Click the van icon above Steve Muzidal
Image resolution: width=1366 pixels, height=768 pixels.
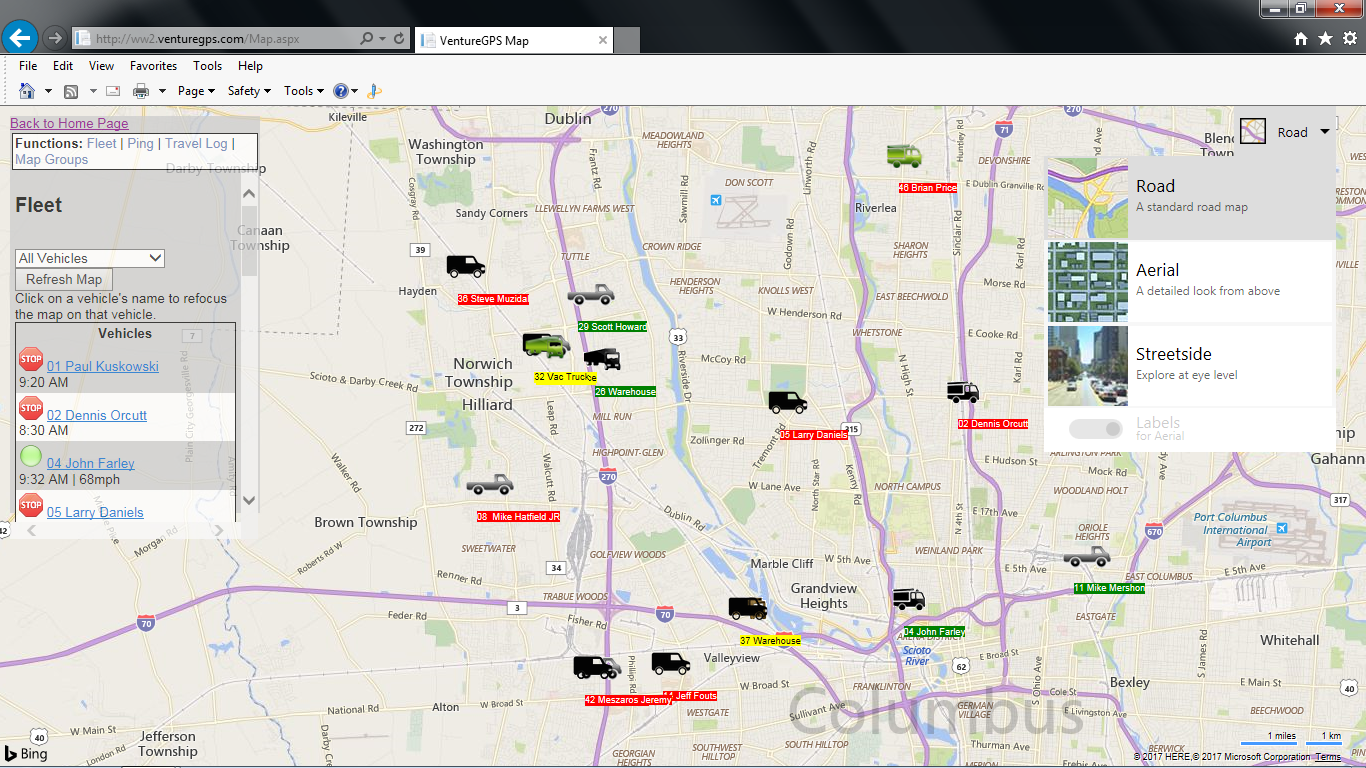(465, 266)
